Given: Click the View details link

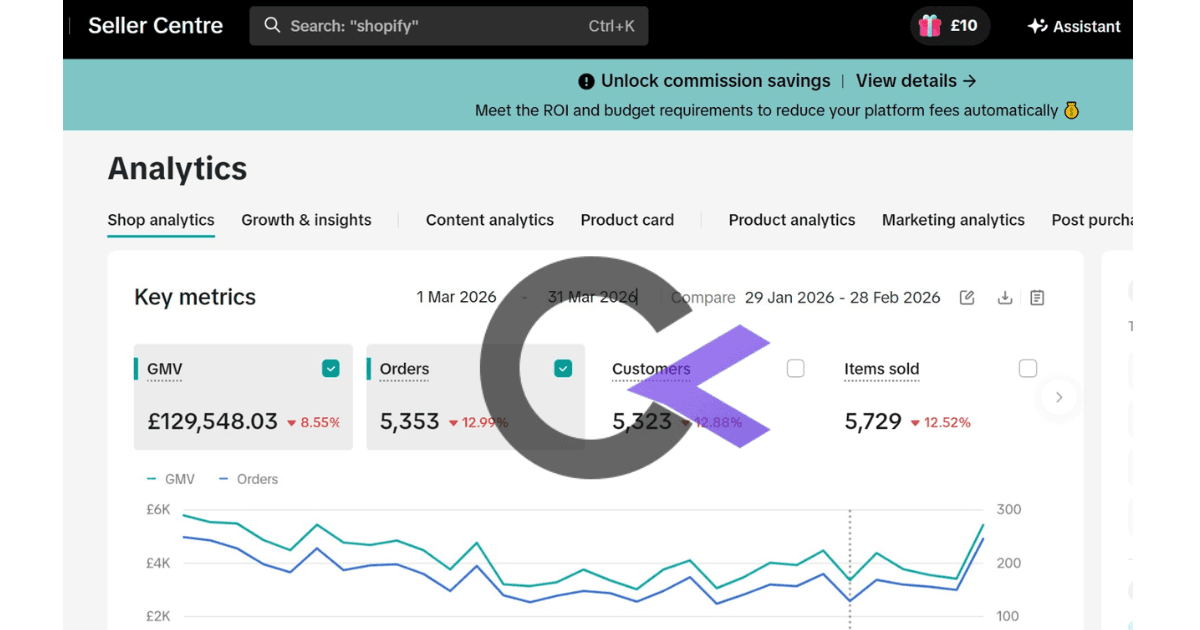Looking at the screenshot, I should (x=916, y=81).
